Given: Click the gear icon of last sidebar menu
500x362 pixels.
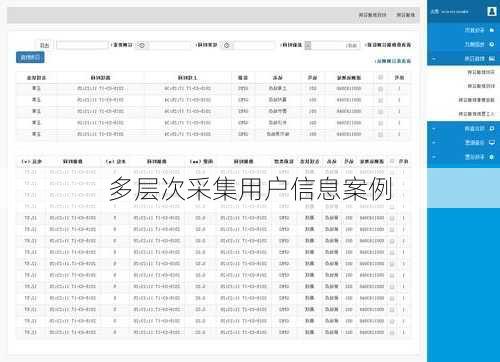Looking at the screenshot, I should tap(492, 157).
